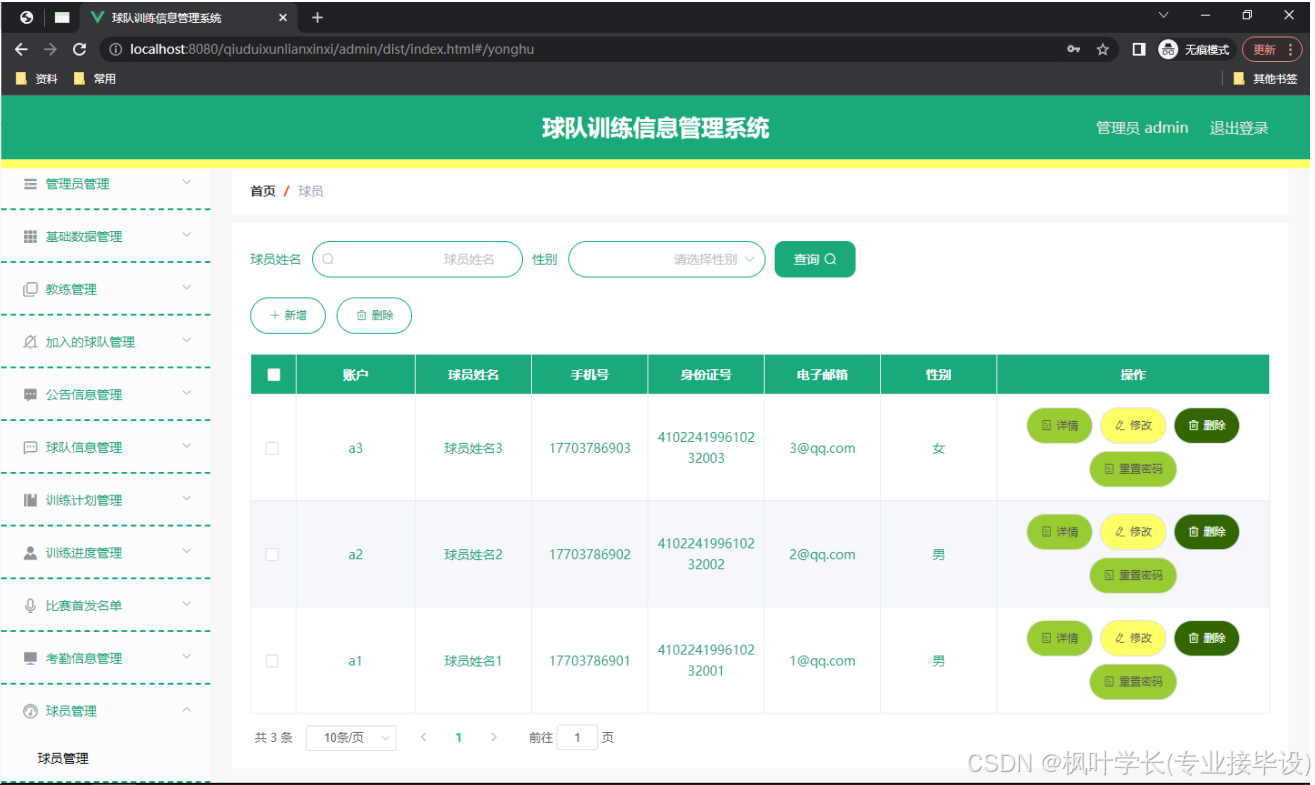Click email cell 2@qq.com
This screenshot has width=1315, height=785.
822,555
